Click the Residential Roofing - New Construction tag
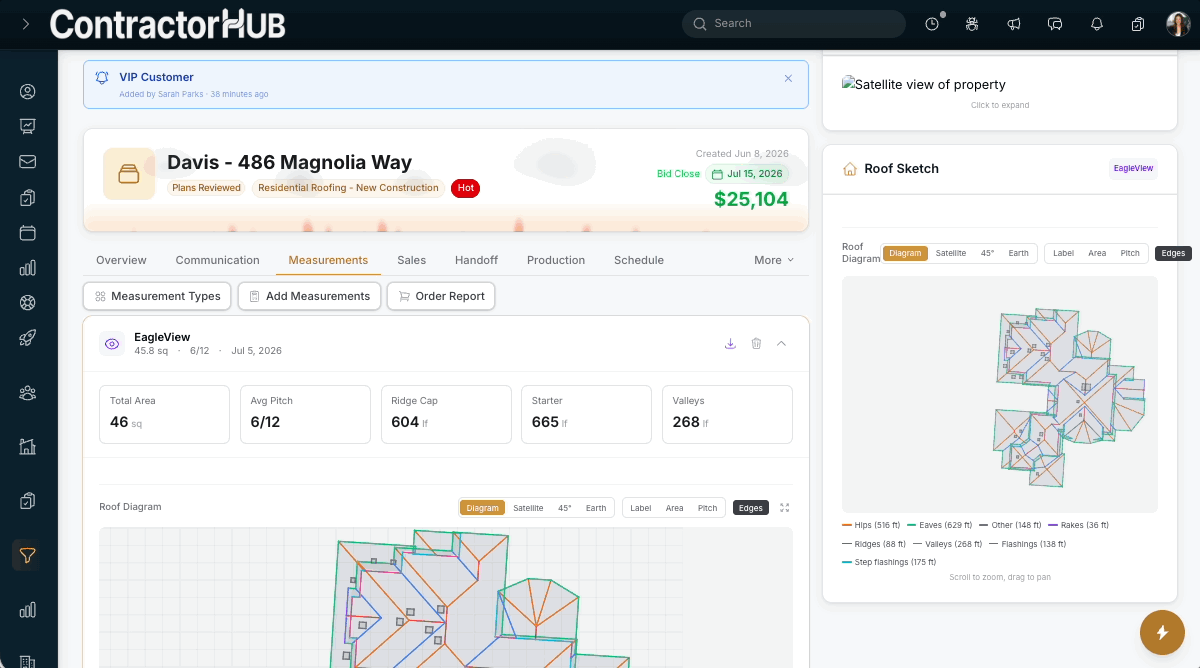Screen dimensions: 1200x668 coord(348,188)
